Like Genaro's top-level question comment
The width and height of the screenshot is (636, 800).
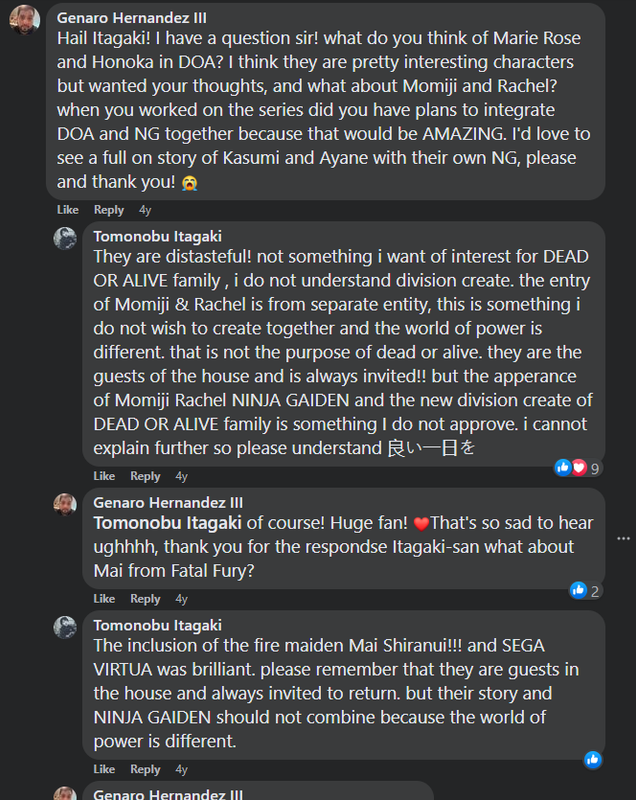68,210
